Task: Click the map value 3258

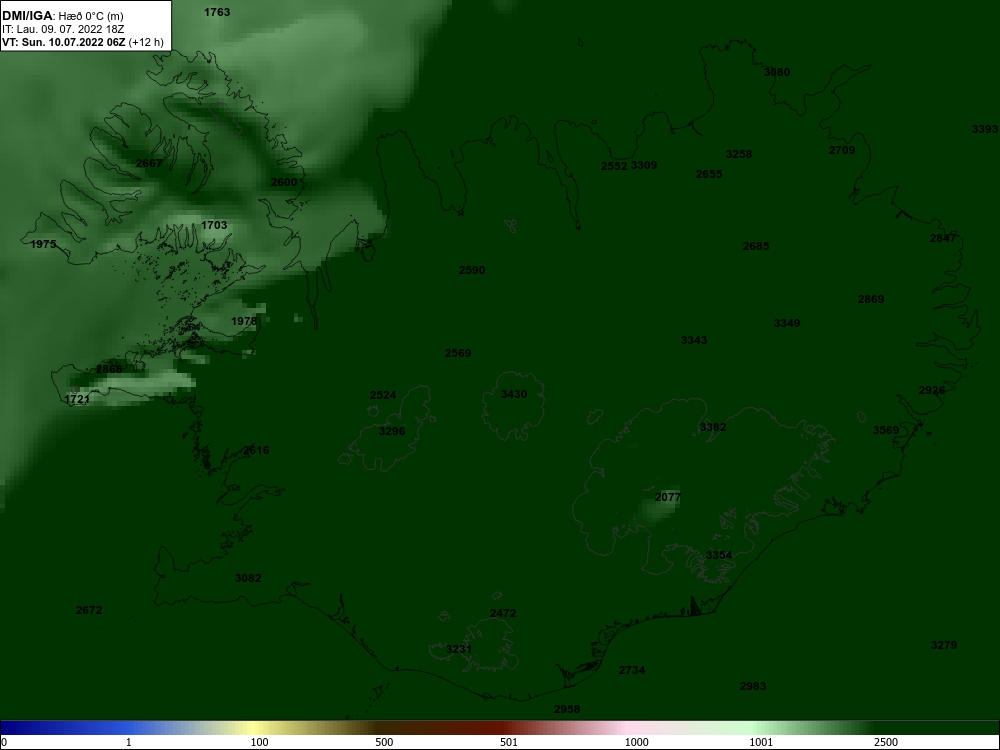Action: tap(739, 154)
